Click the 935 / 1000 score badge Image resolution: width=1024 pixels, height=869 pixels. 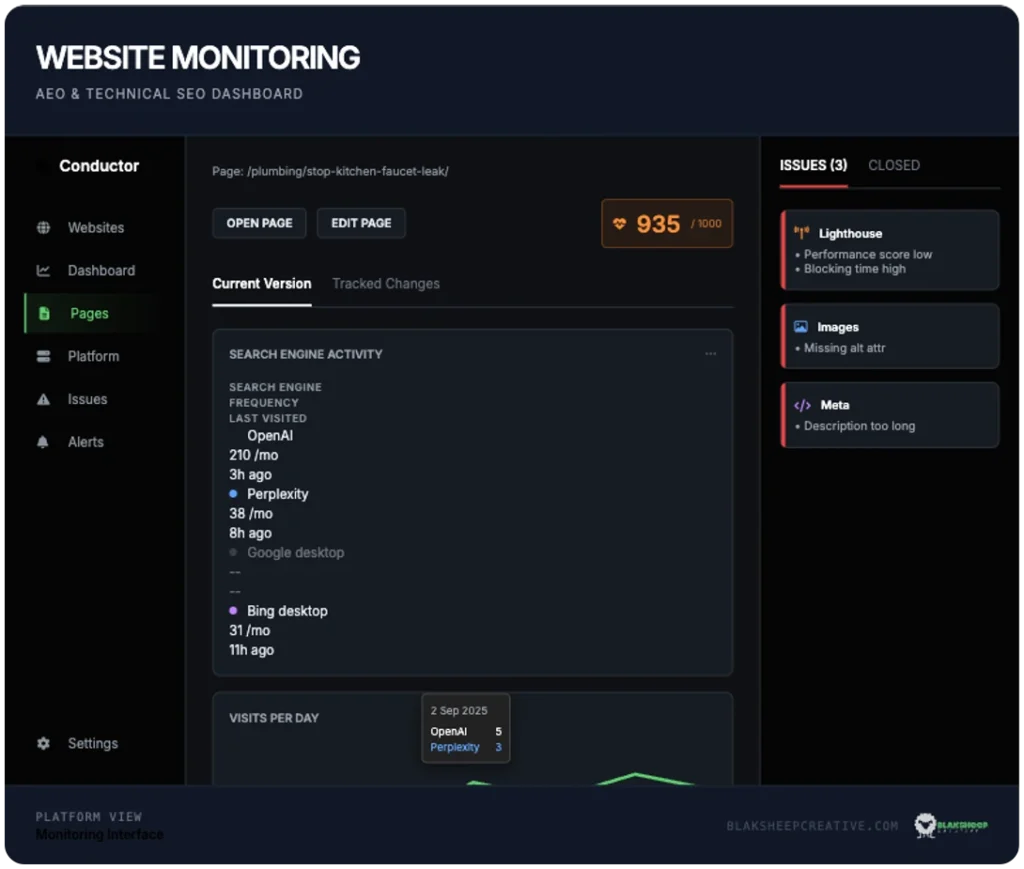(x=667, y=224)
